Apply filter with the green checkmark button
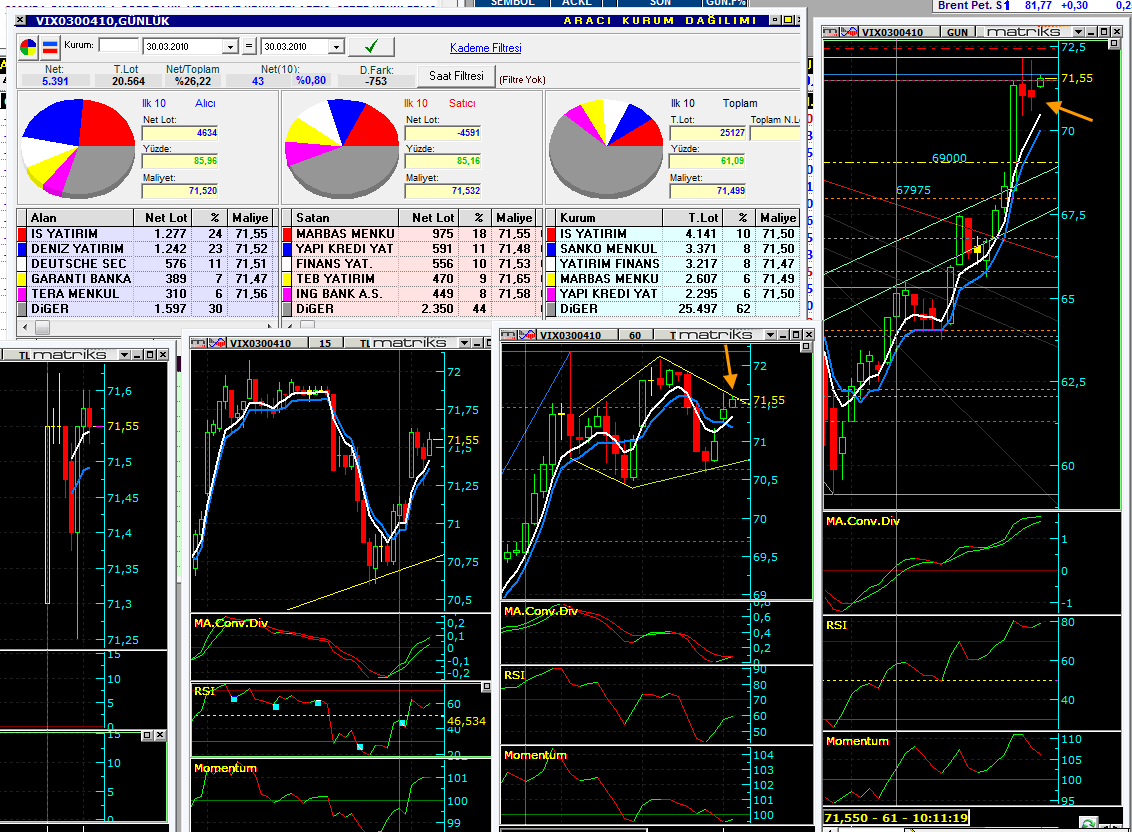 [371, 46]
